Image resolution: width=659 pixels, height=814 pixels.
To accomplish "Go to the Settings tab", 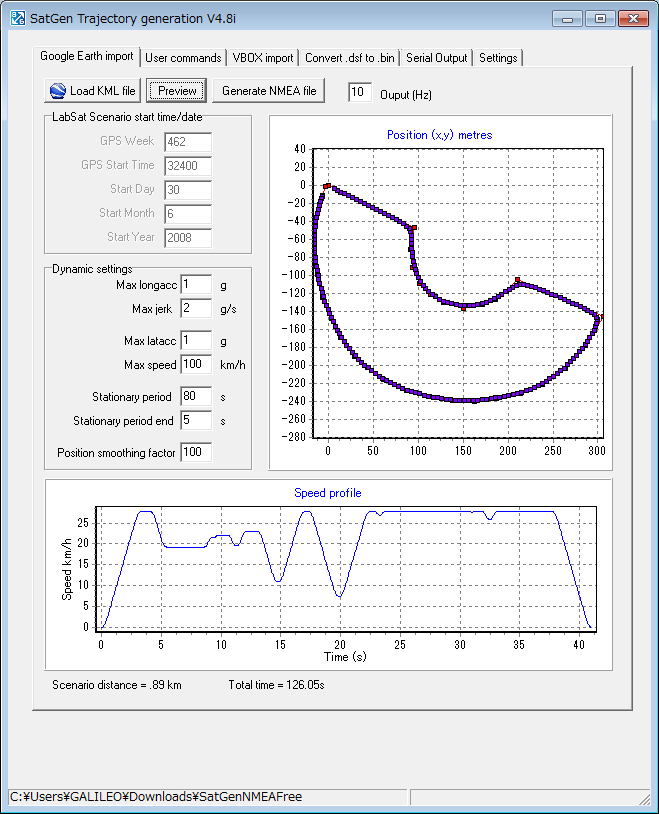I will pos(498,58).
